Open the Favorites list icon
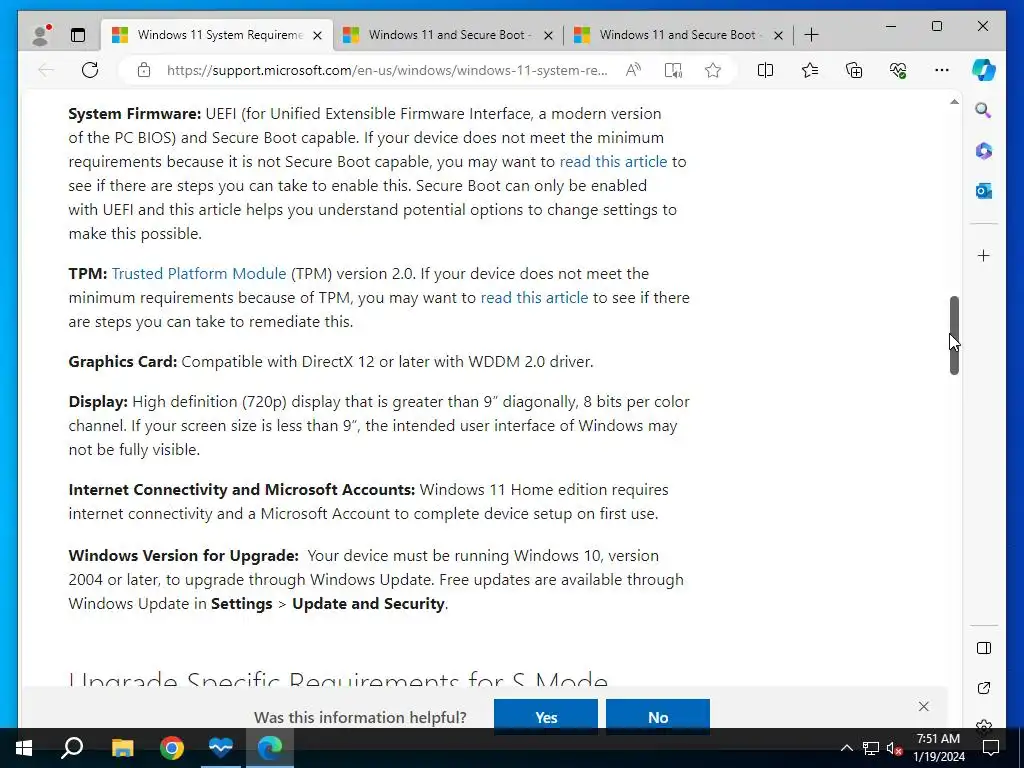The width and height of the screenshot is (1024, 768). tap(810, 70)
